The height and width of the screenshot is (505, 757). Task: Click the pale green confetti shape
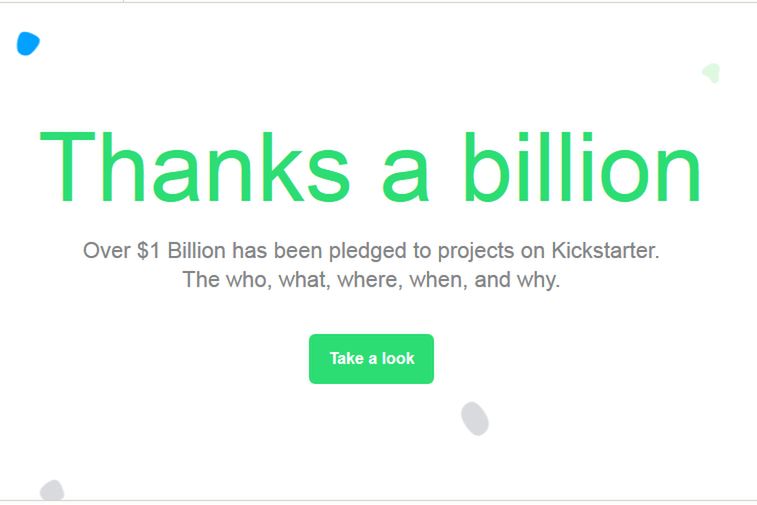coord(711,72)
